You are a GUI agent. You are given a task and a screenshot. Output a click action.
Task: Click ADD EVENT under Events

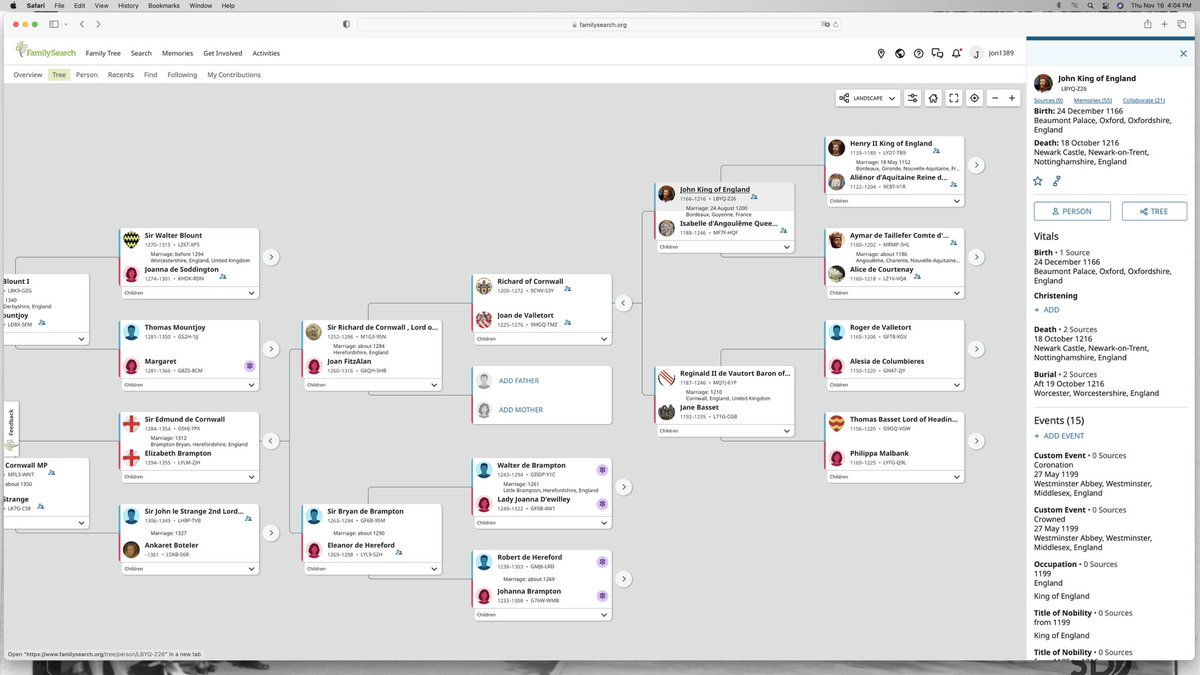coord(1059,436)
